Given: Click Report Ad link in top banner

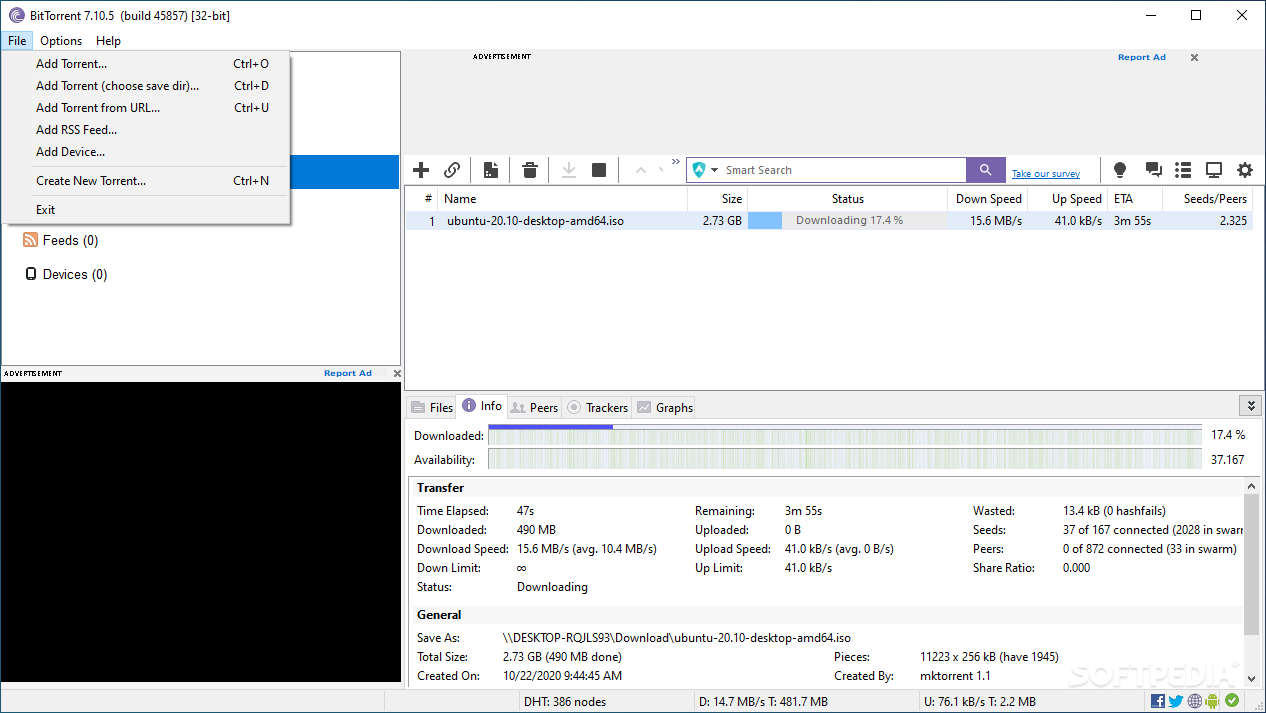Looking at the screenshot, I should pyautogui.click(x=1141, y=57).
